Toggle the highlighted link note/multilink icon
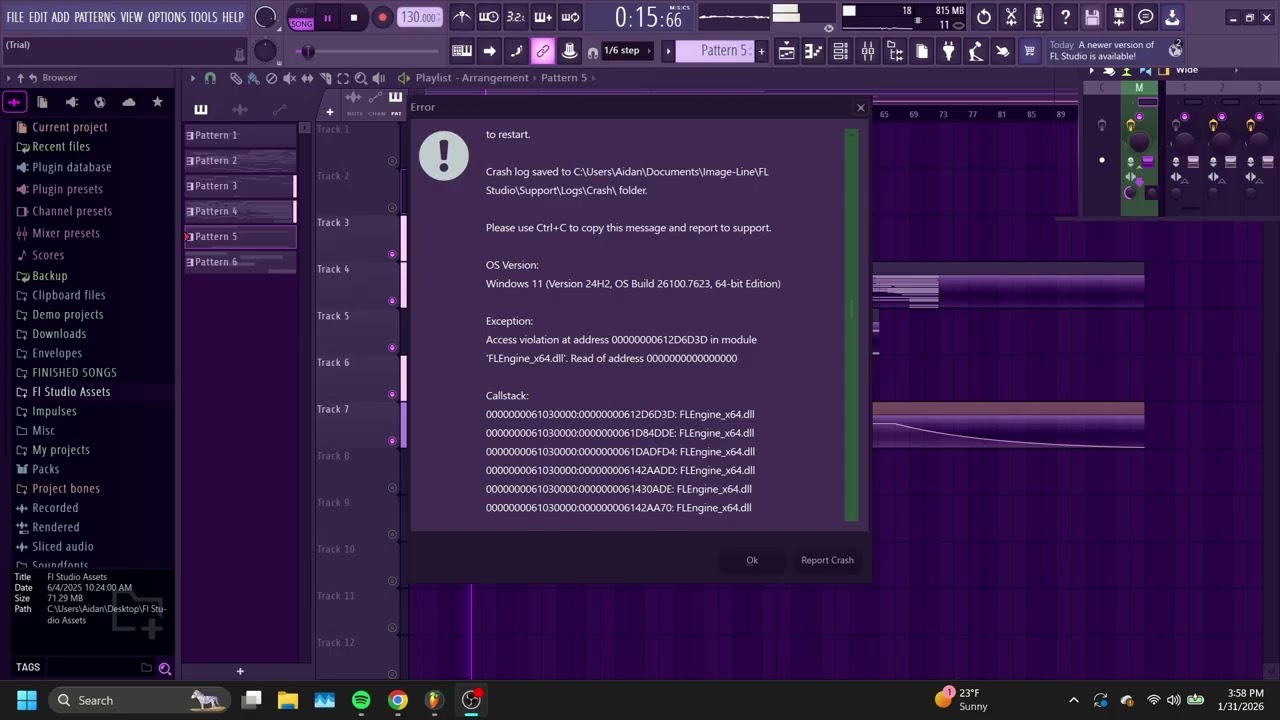The width and height of the screenshot is (1280, 720). [543, 51]
